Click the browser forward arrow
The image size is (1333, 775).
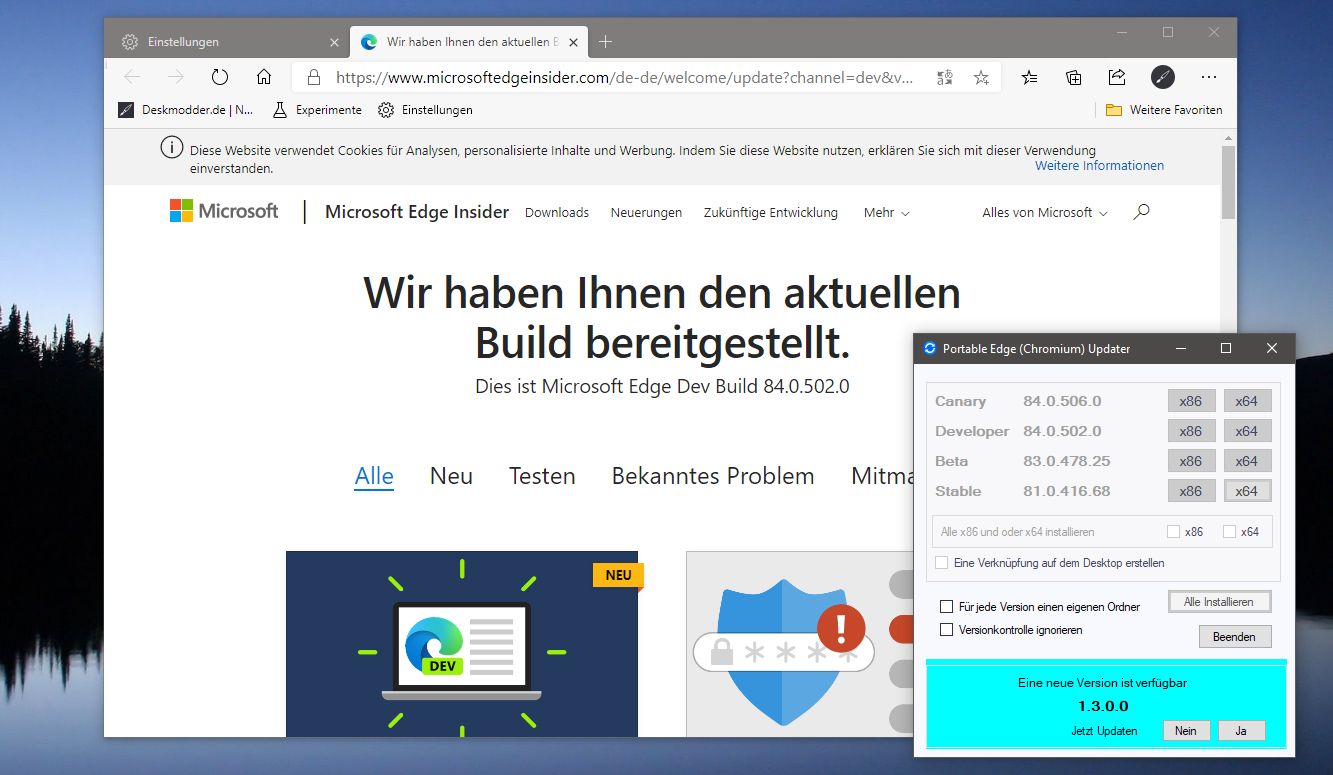176,77
